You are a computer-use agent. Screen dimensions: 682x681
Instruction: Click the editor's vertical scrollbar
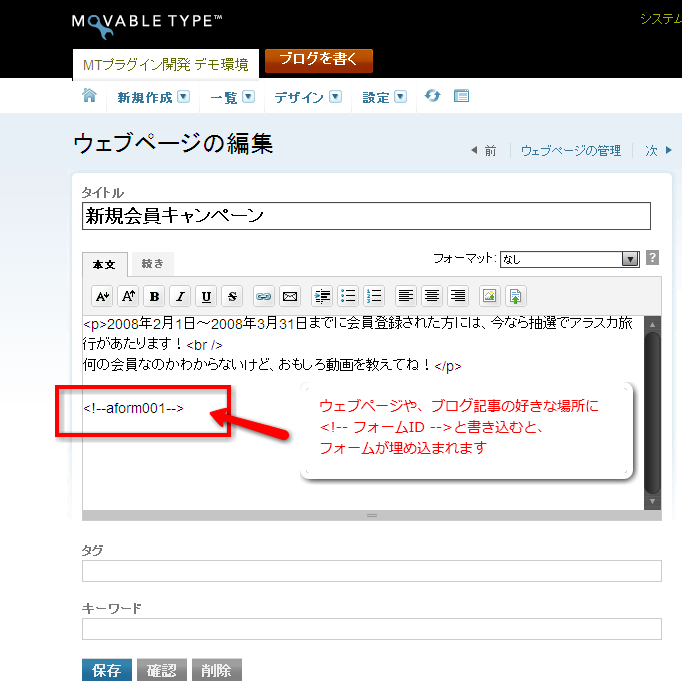click(652, 410)
